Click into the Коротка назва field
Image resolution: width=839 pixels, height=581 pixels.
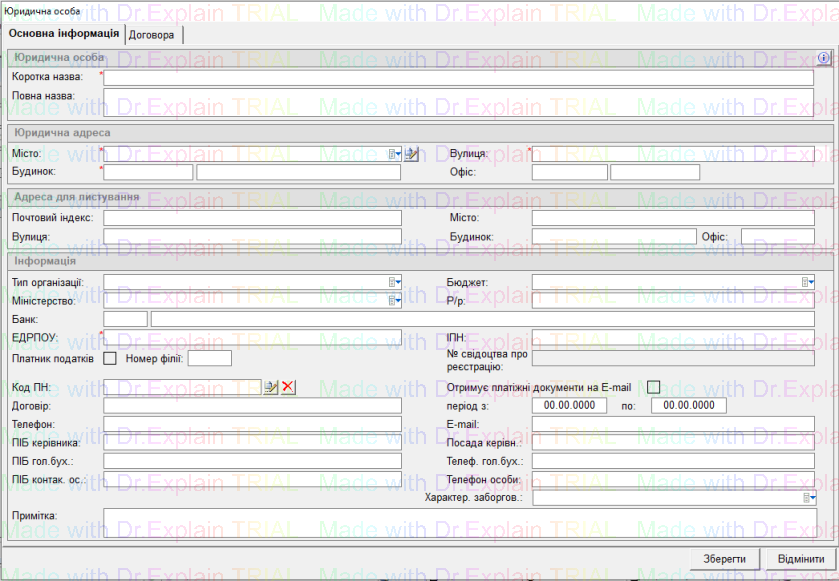coord(458,78)
